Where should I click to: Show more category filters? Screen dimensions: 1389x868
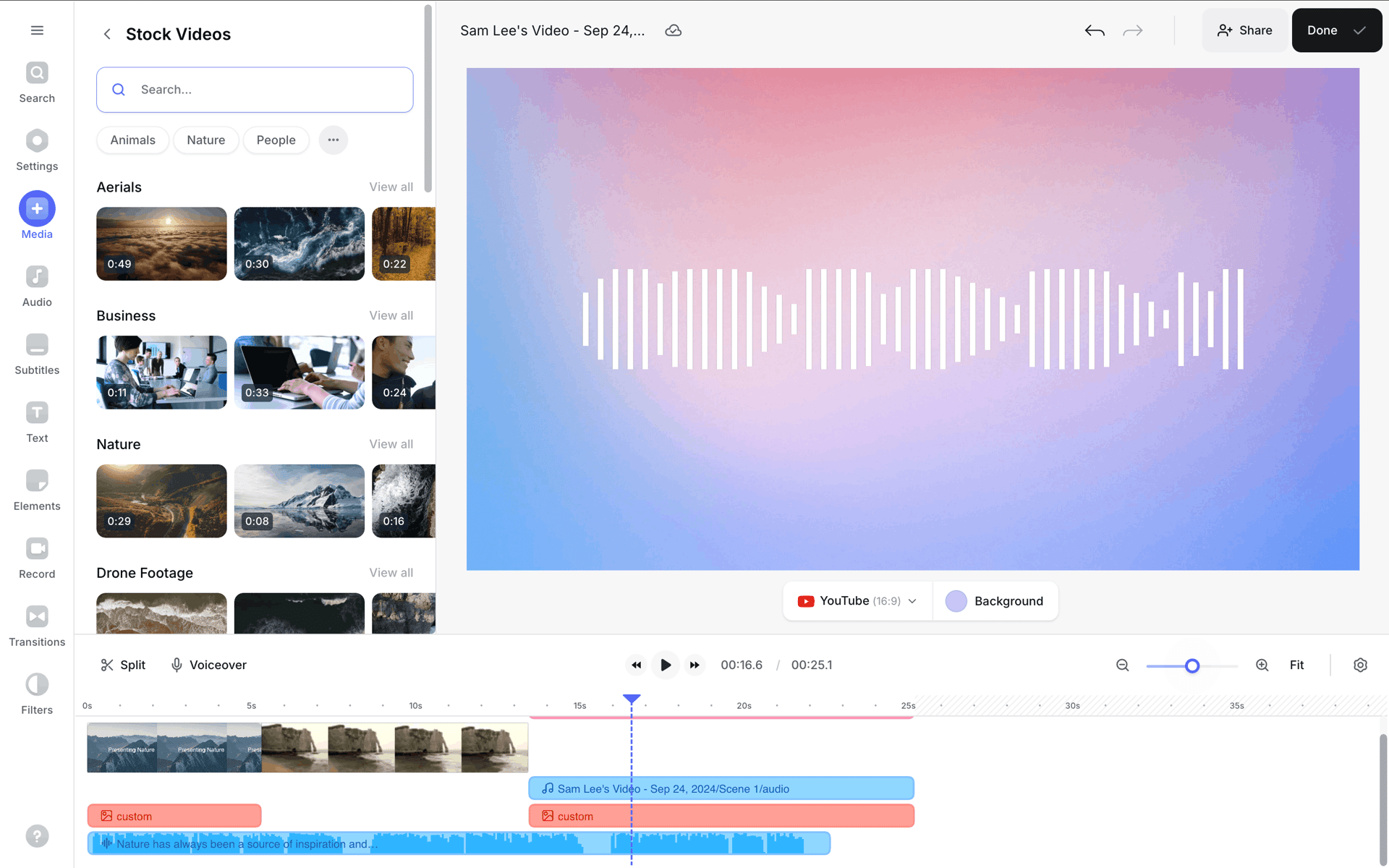pos(334,140)
